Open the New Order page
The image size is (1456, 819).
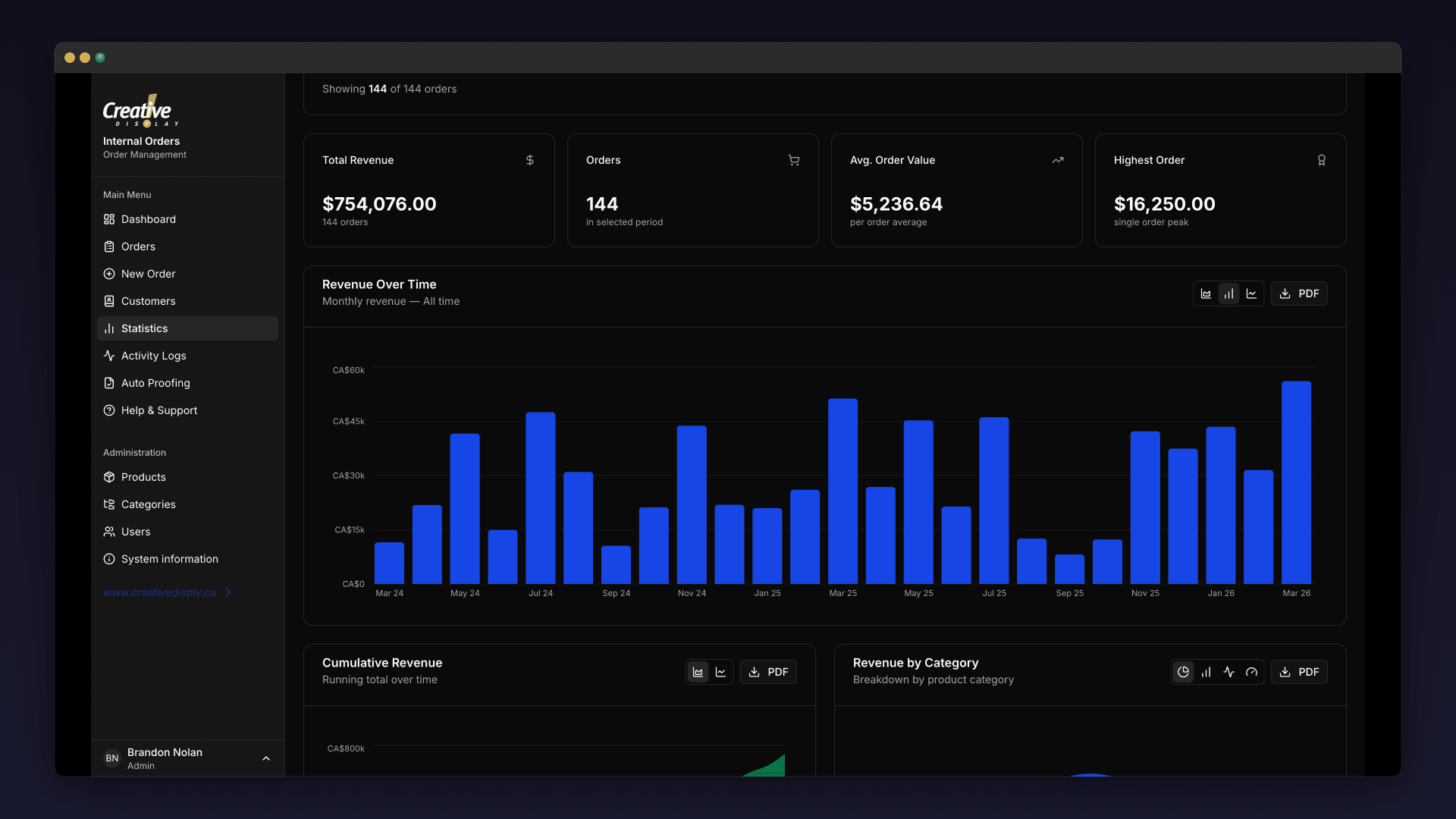pos(148,274)
